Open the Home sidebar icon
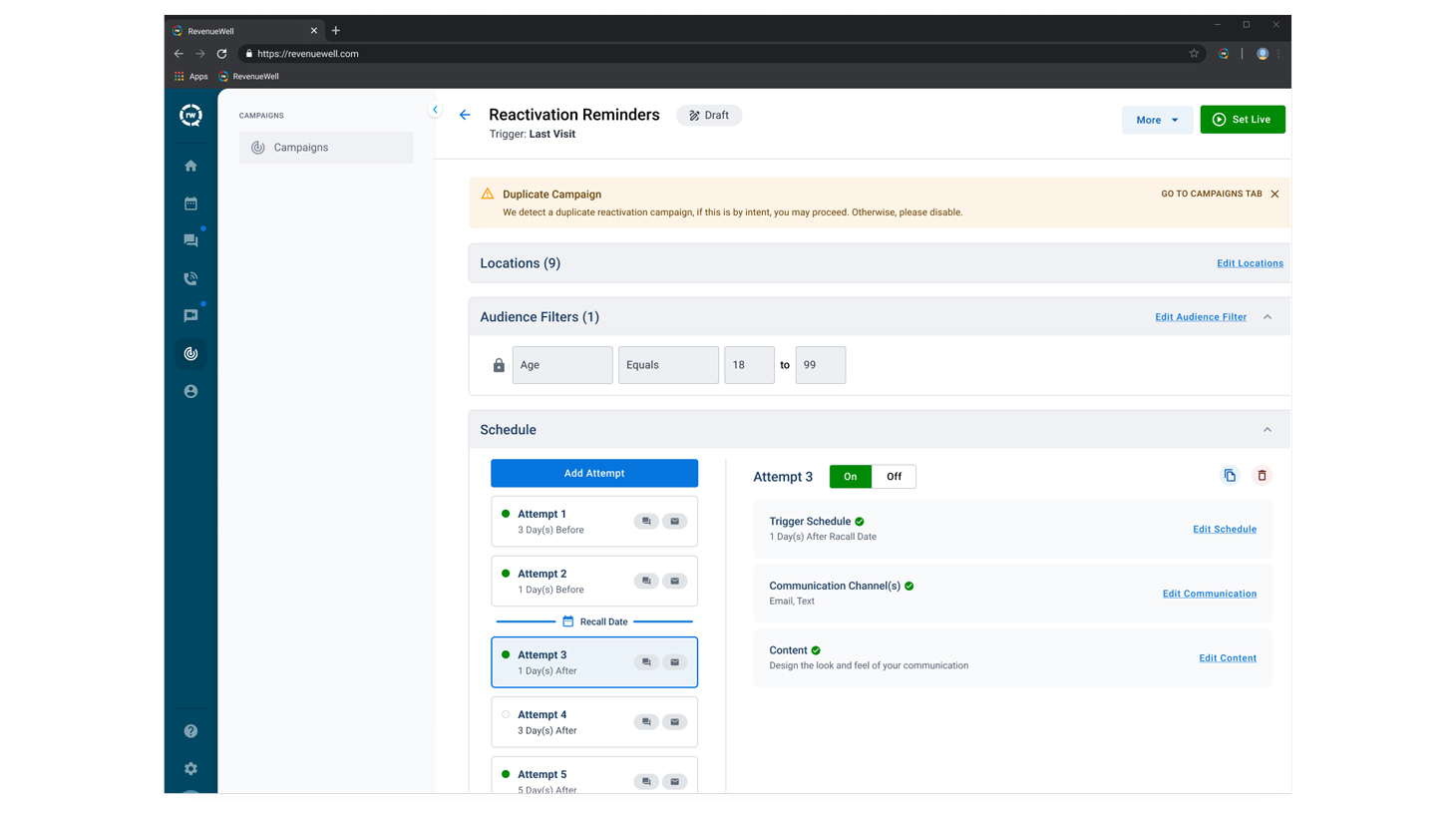 [x=190, y=166]
